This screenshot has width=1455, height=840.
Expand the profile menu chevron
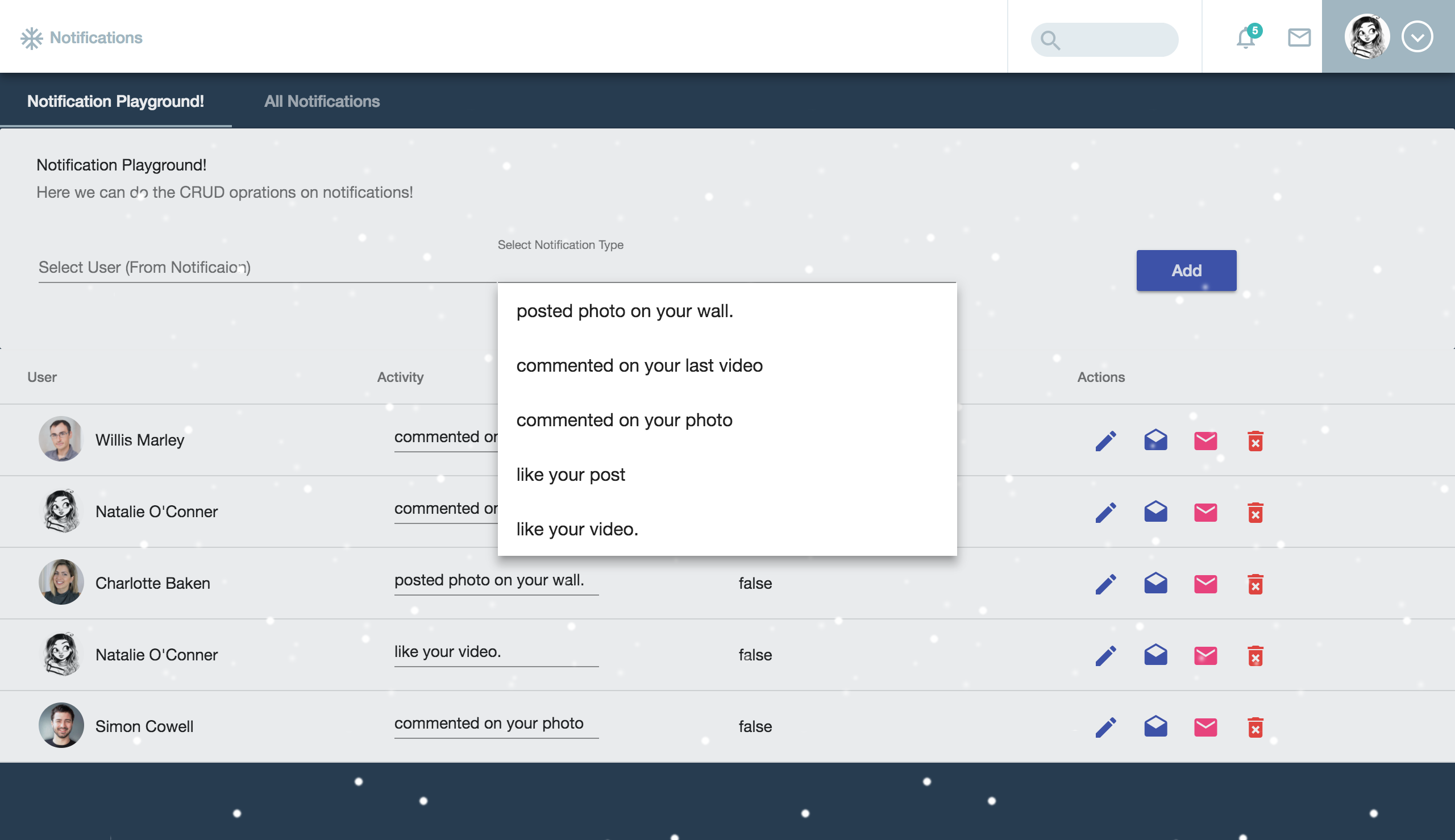pos(1417,37)
